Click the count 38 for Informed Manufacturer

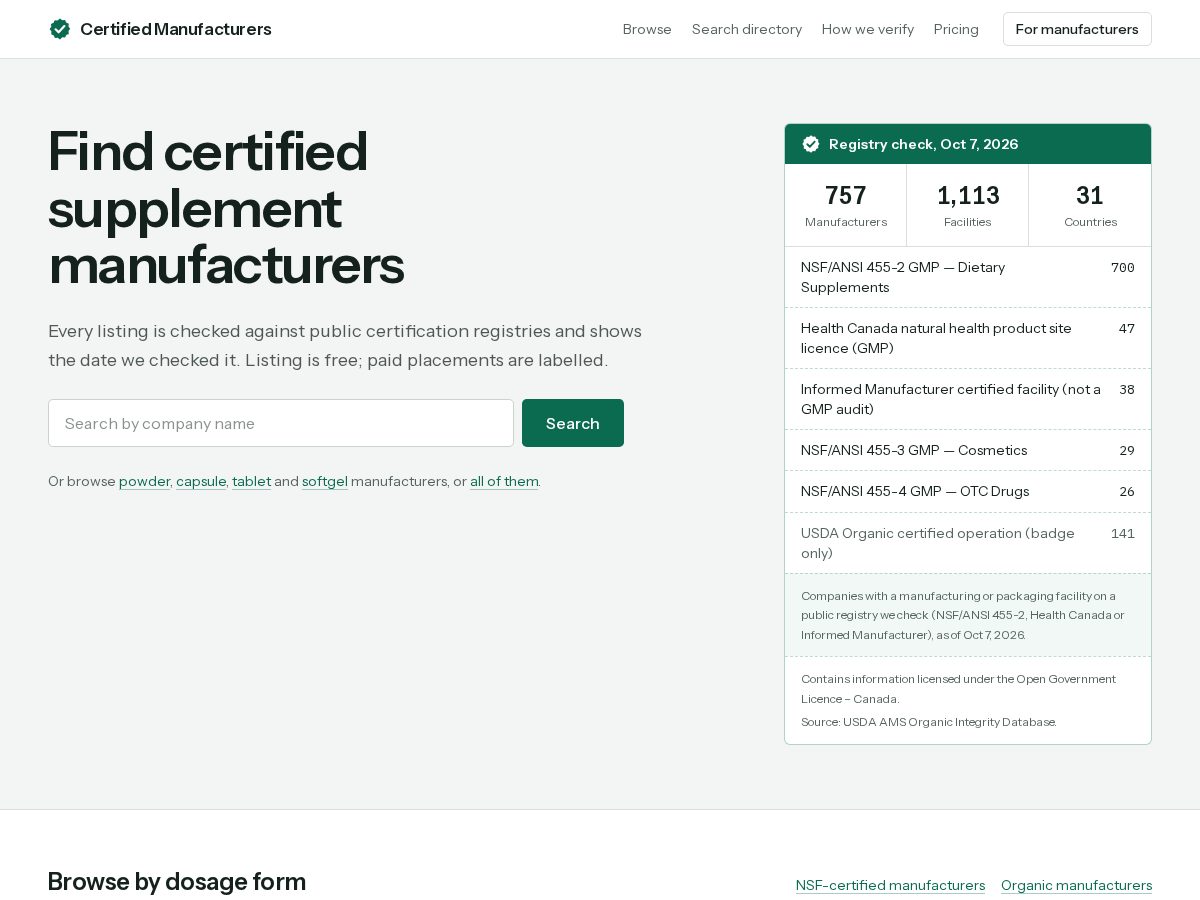1126,389
